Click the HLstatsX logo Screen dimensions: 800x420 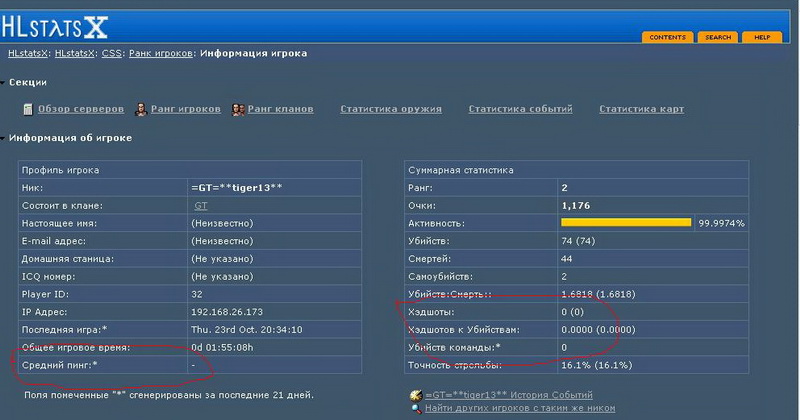pos(55,24)
